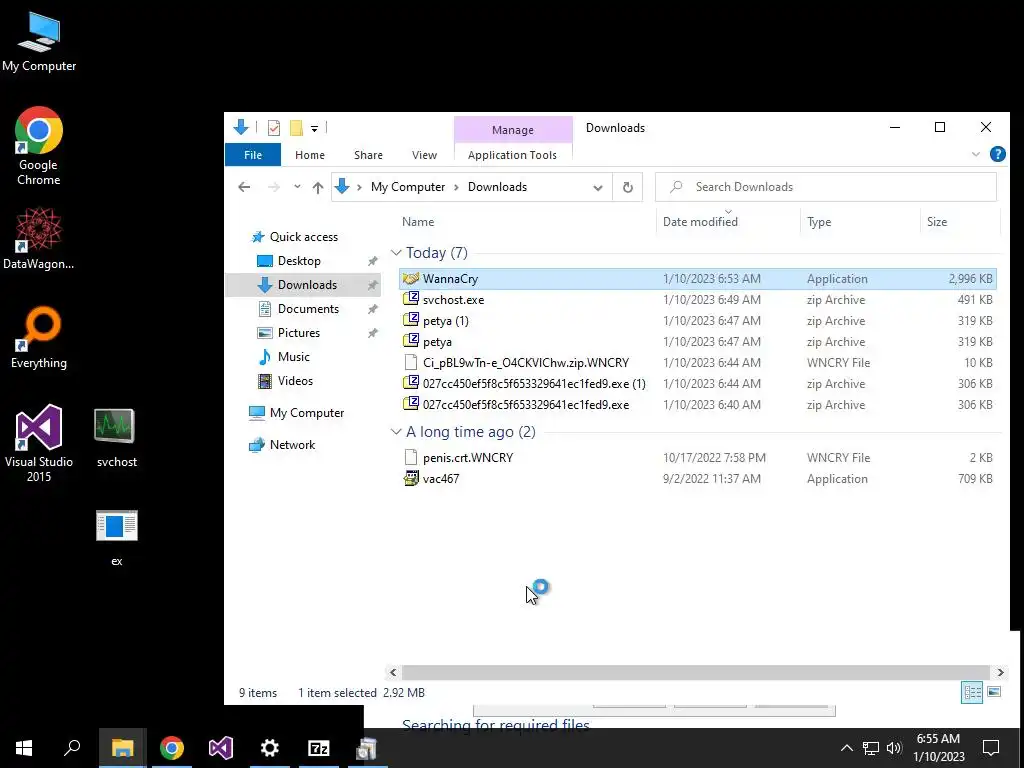Open the recent locations dropdown

(x=297, y=187)
